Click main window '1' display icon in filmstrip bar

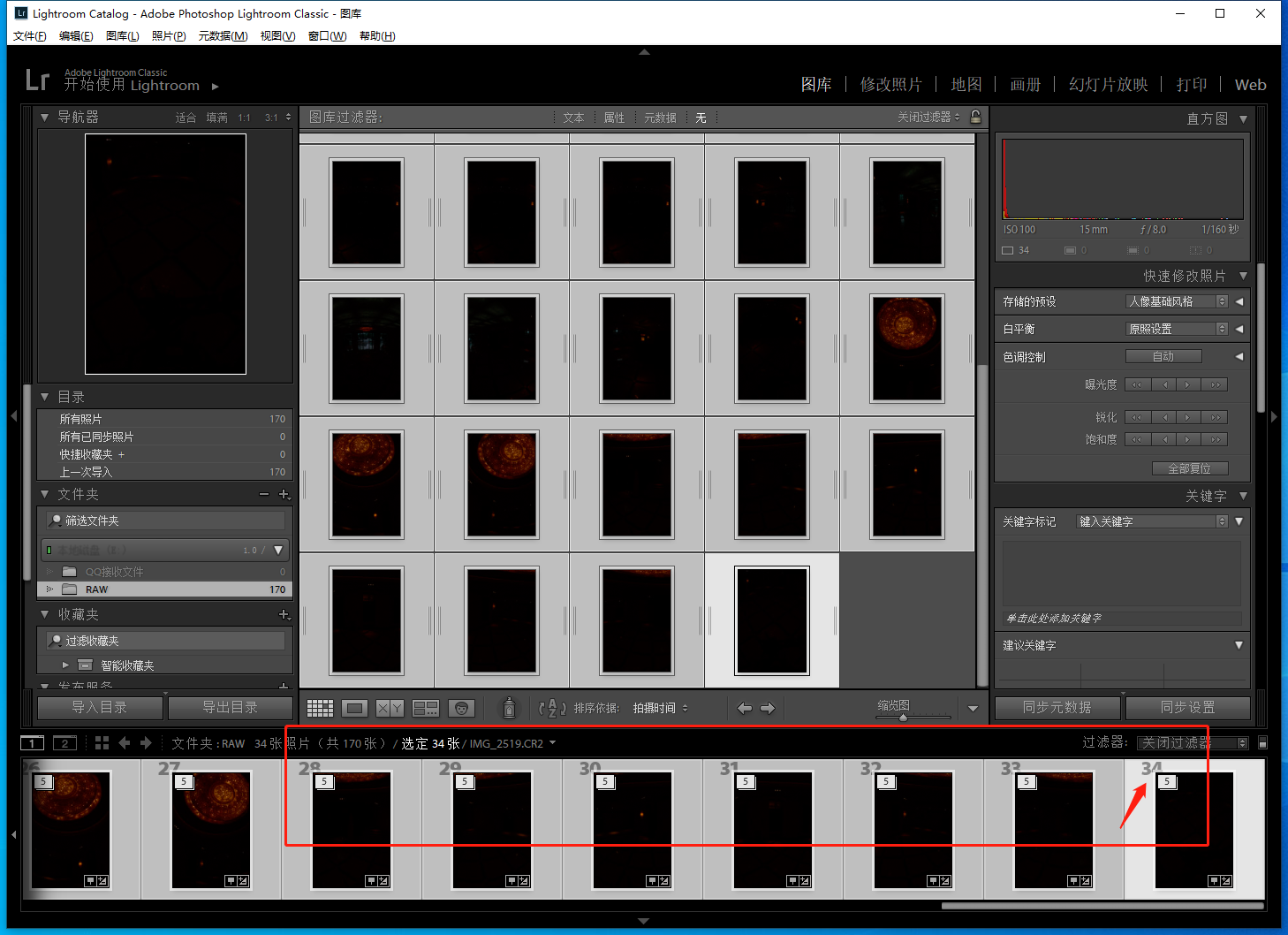pyautogui.click(x=32, y=743)
